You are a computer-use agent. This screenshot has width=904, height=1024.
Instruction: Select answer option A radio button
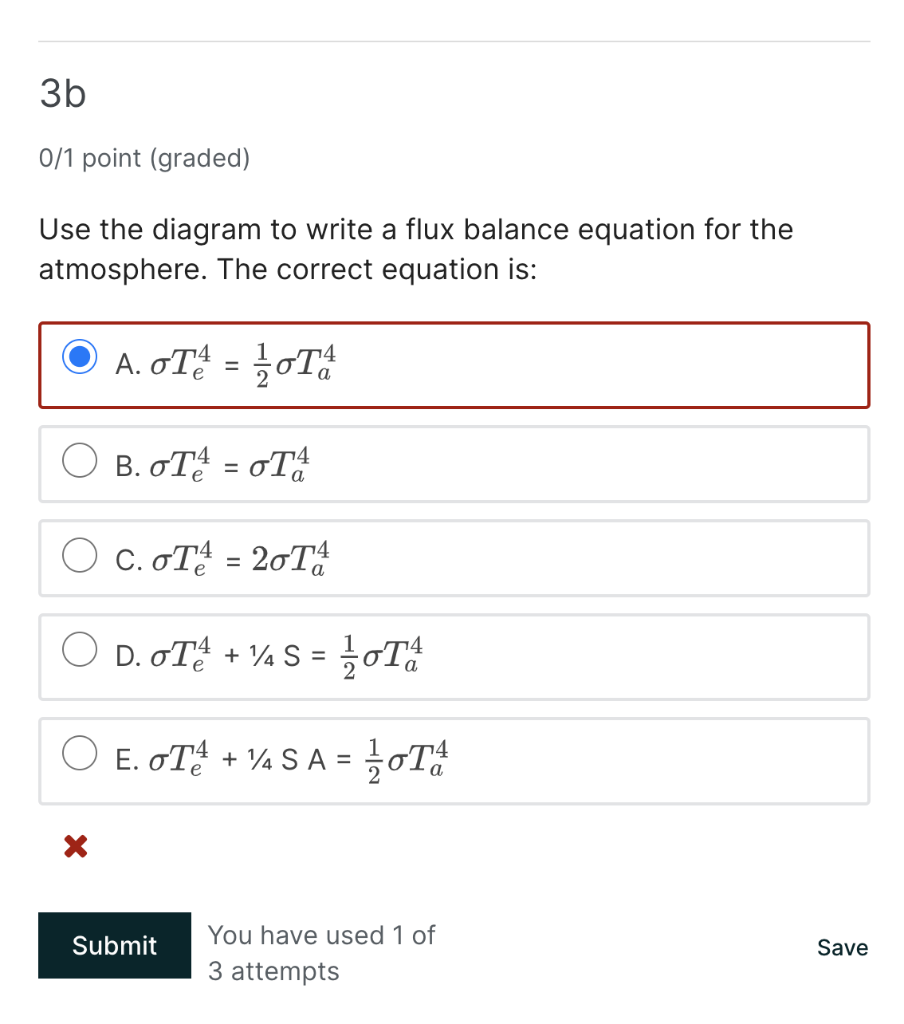click(80, 356)
